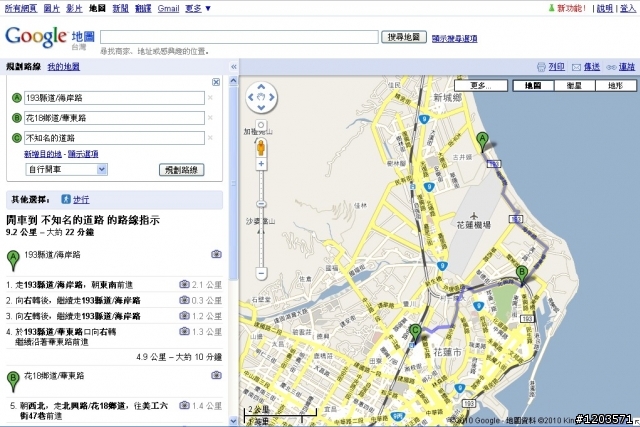Click the zoom slider handle
This screenshot has width=640, height=427.
pos(261,204)
